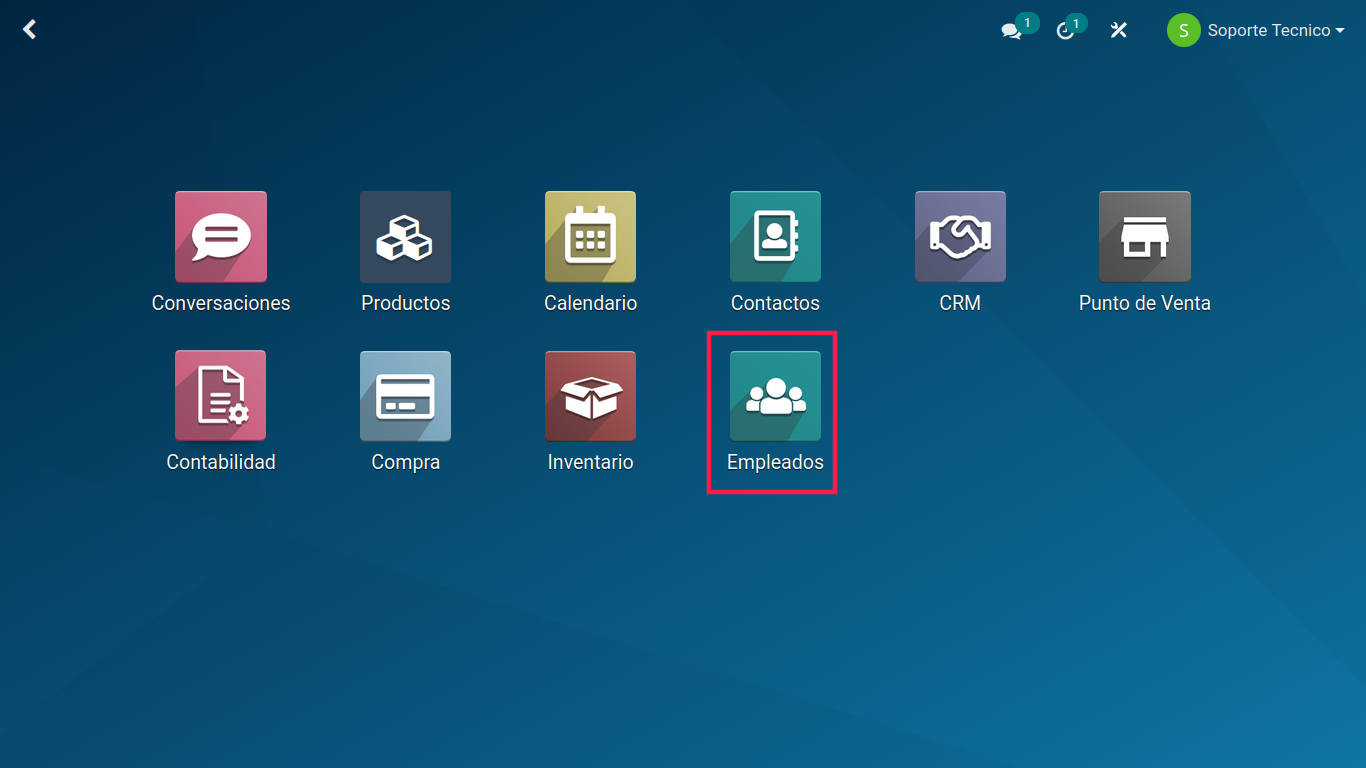This screenshot has height=768, width=1366.
Task: Click the green S user avatar
Action: click(1183, 31)
